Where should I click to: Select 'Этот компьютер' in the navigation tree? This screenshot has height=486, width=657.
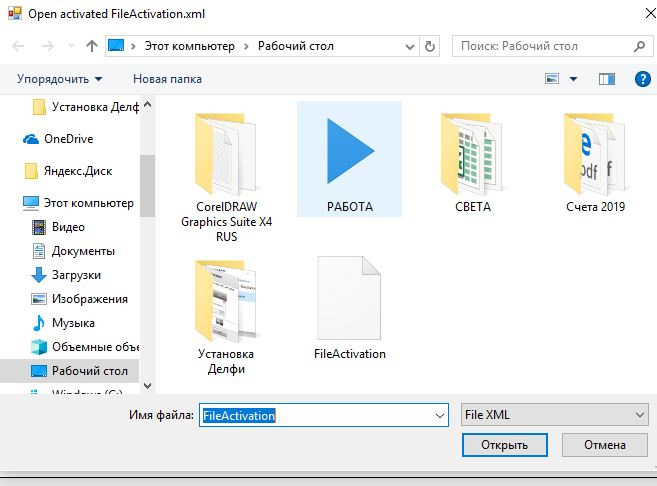click(x=78, y=203)
